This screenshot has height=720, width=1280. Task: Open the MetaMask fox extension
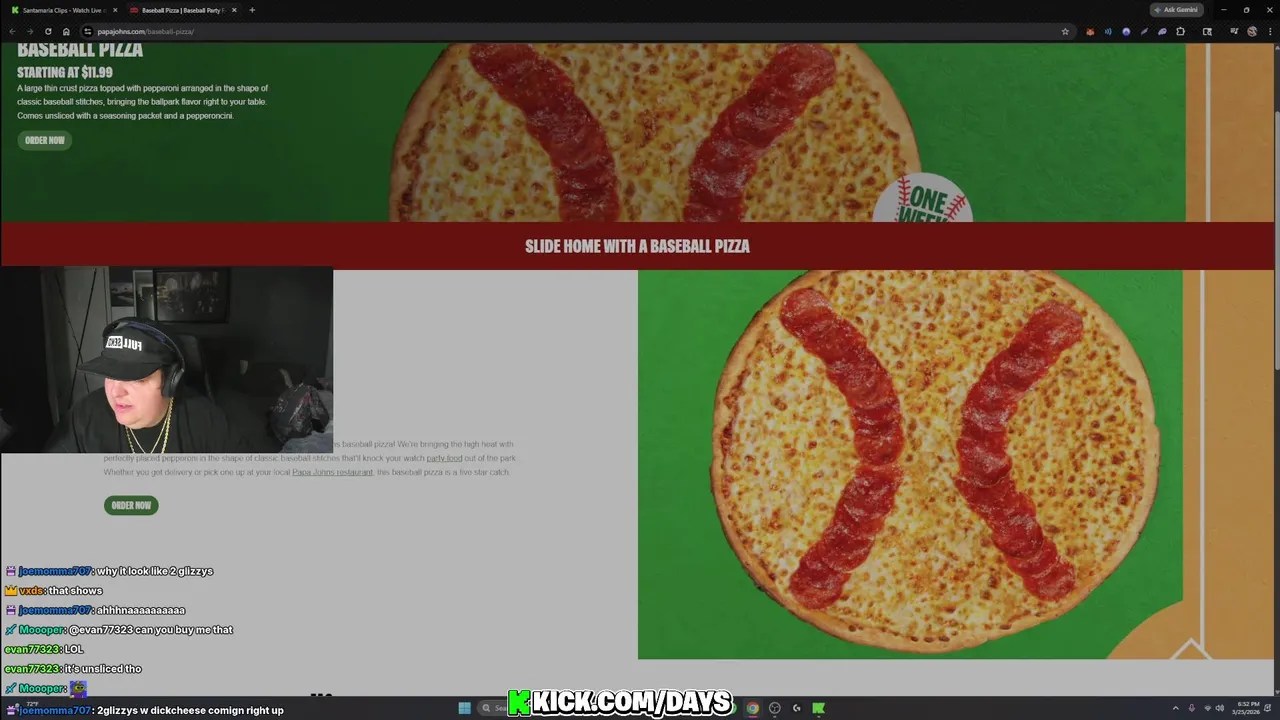pos(1090,31)
